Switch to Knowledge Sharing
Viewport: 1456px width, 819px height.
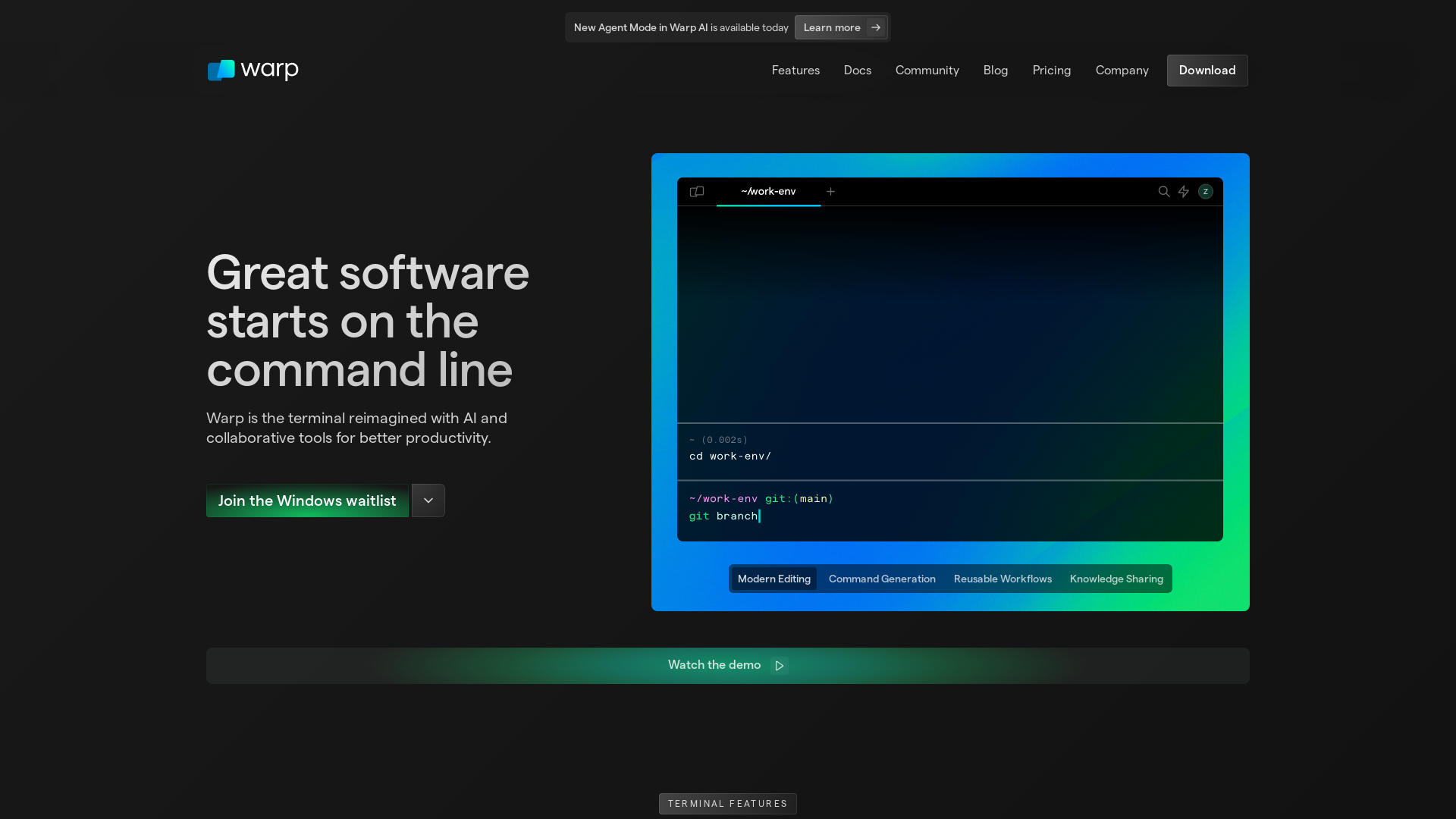tap(1116, 579)
